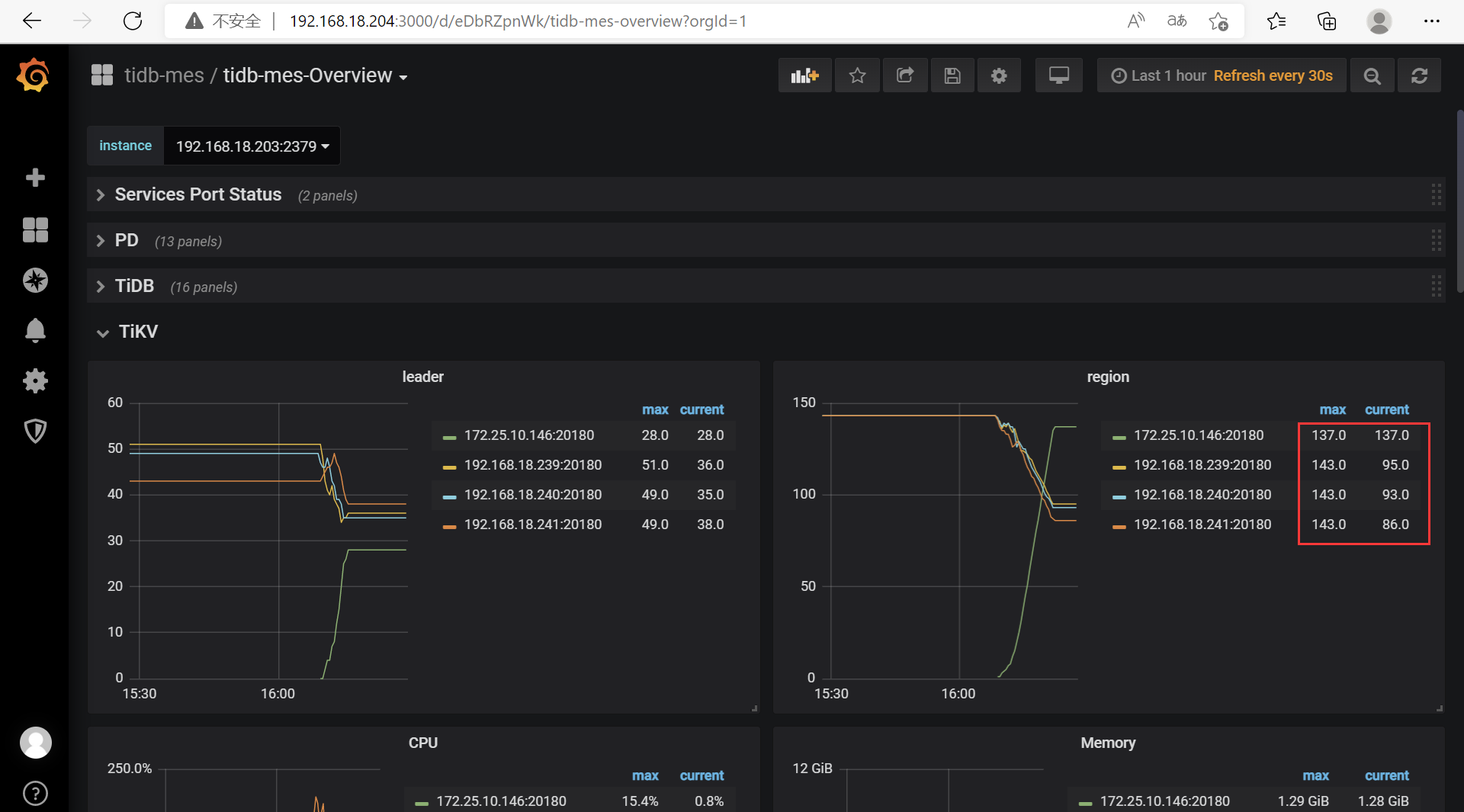Sort region legend by max column
The image size is (1464, 812).
pos(1332,409)
